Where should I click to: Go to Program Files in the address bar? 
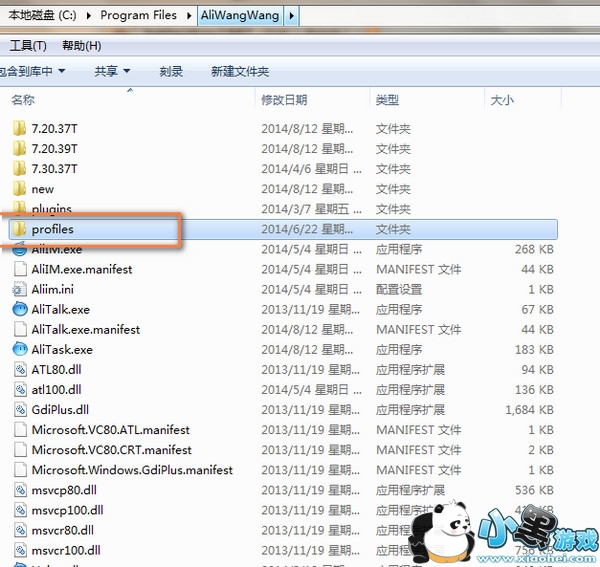(139, 15)
